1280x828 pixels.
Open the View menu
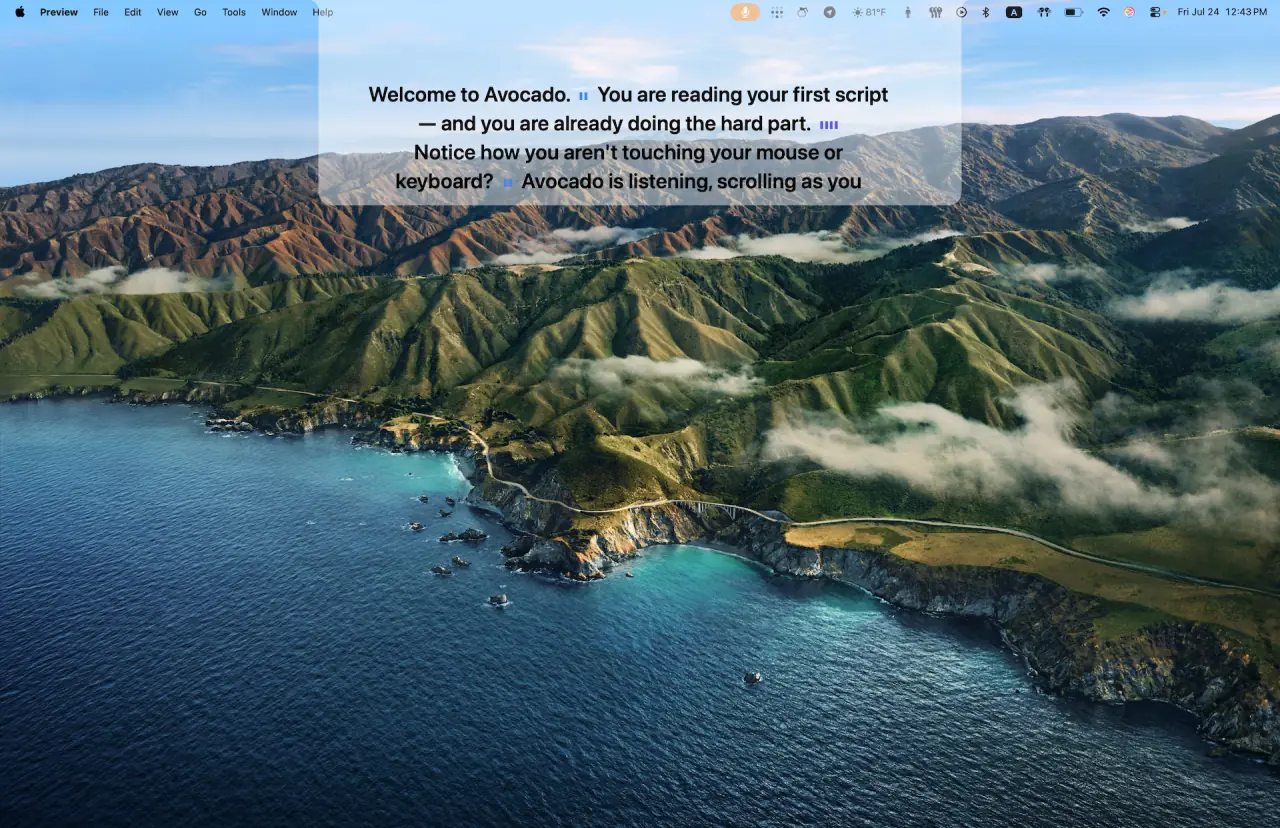coord(168,12)
